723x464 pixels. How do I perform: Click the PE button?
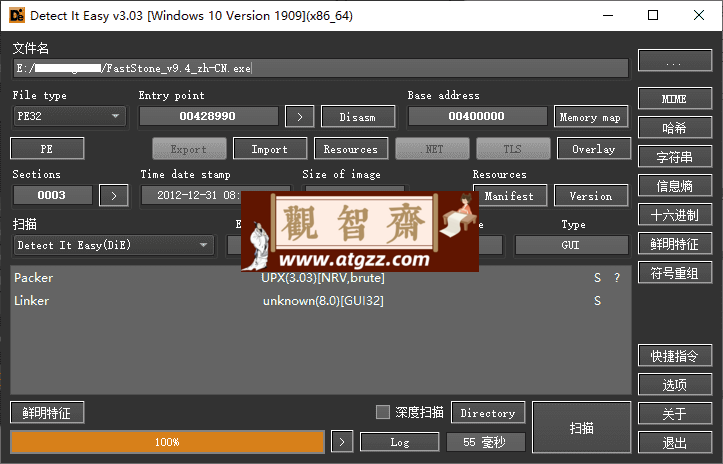[x=47, y=149]
